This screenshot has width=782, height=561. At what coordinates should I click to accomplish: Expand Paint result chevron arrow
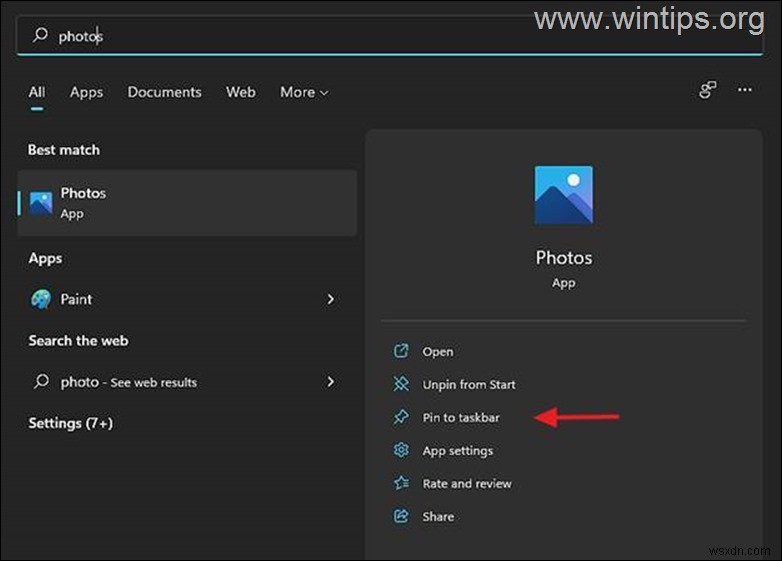(330, 299)
